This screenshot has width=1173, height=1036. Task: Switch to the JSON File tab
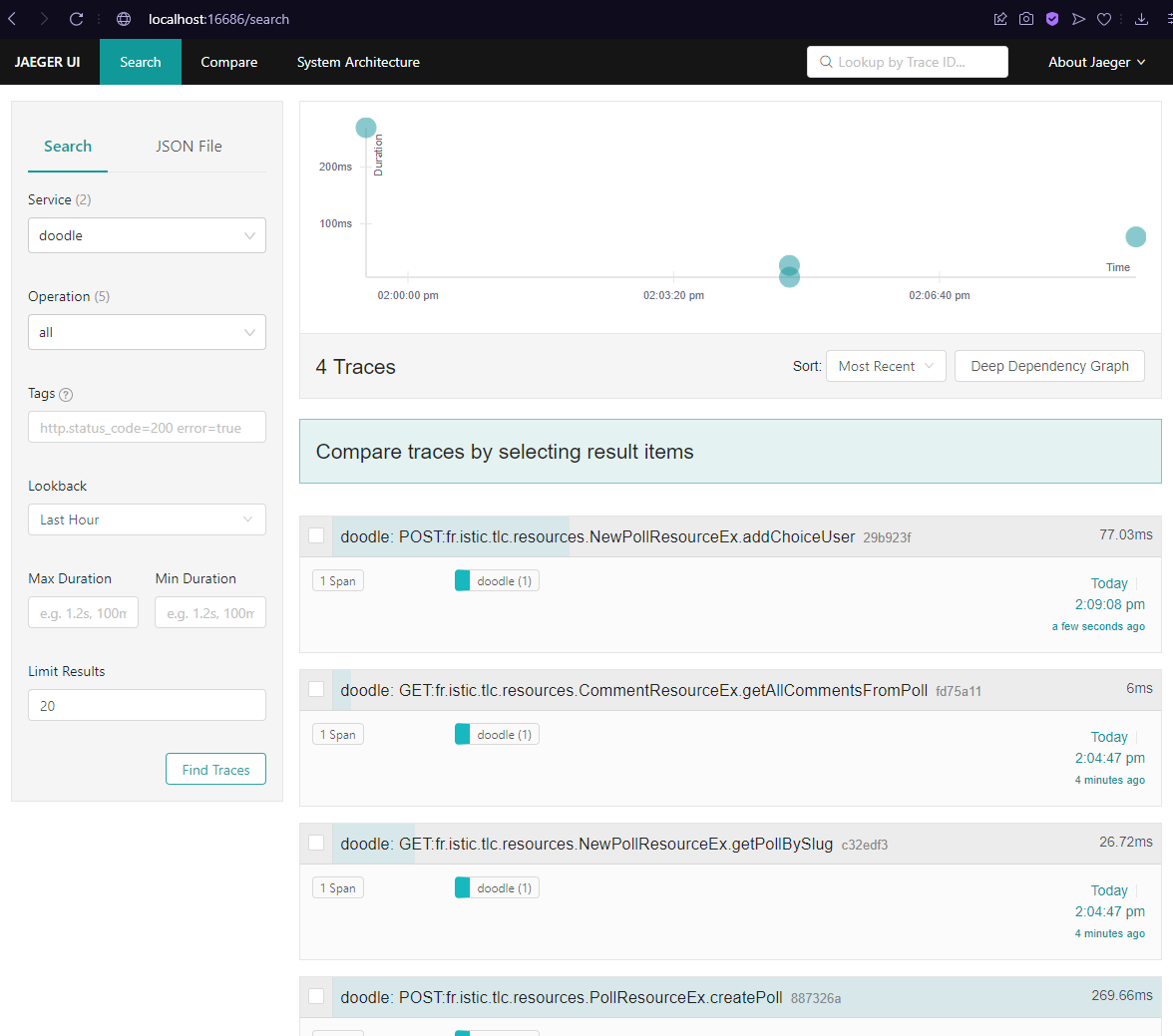point(189,147)
